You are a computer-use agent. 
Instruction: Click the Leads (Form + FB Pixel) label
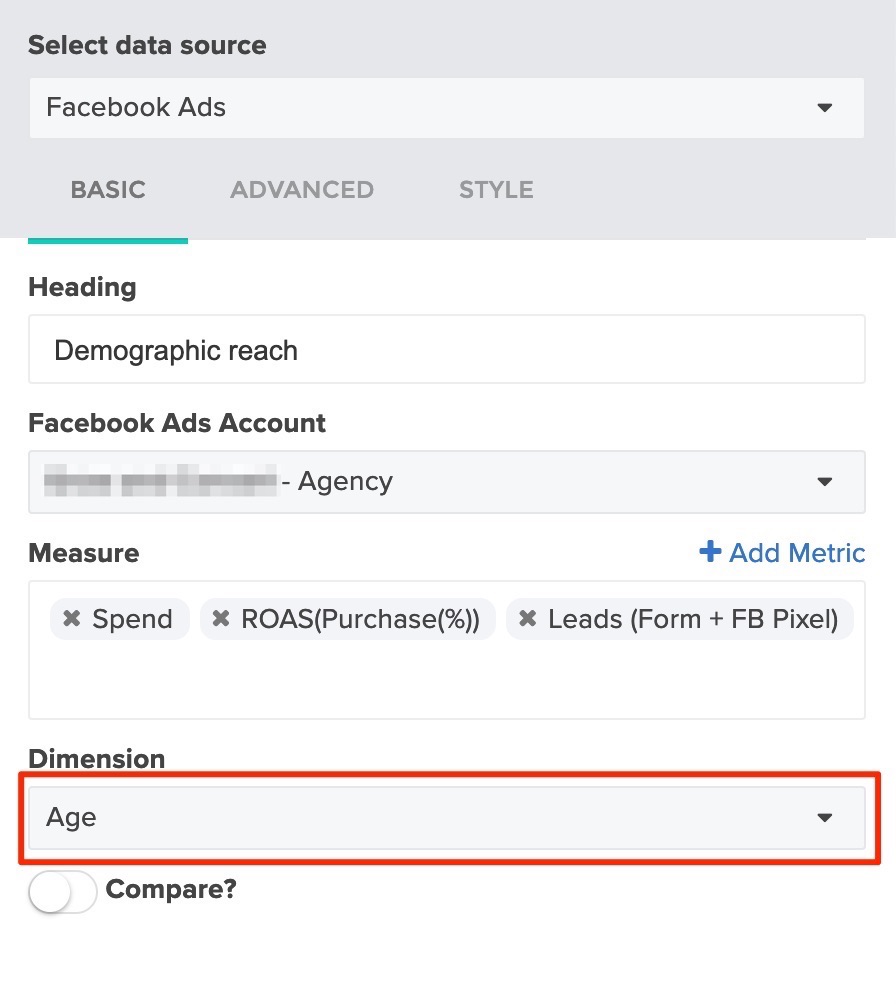[x=693, y=619]
